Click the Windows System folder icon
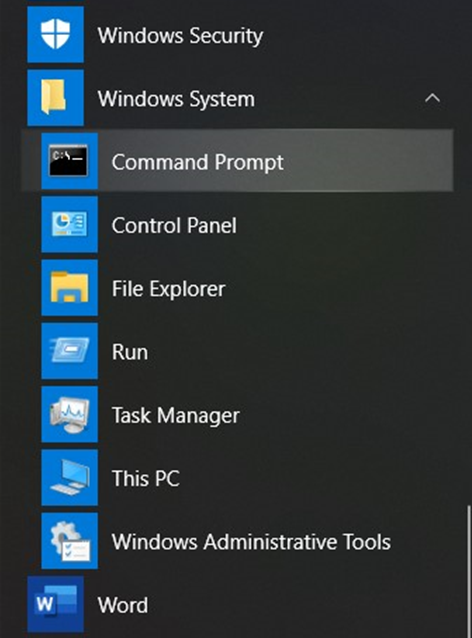This screenshot has height=638, width=472. (x=55, y=98)
